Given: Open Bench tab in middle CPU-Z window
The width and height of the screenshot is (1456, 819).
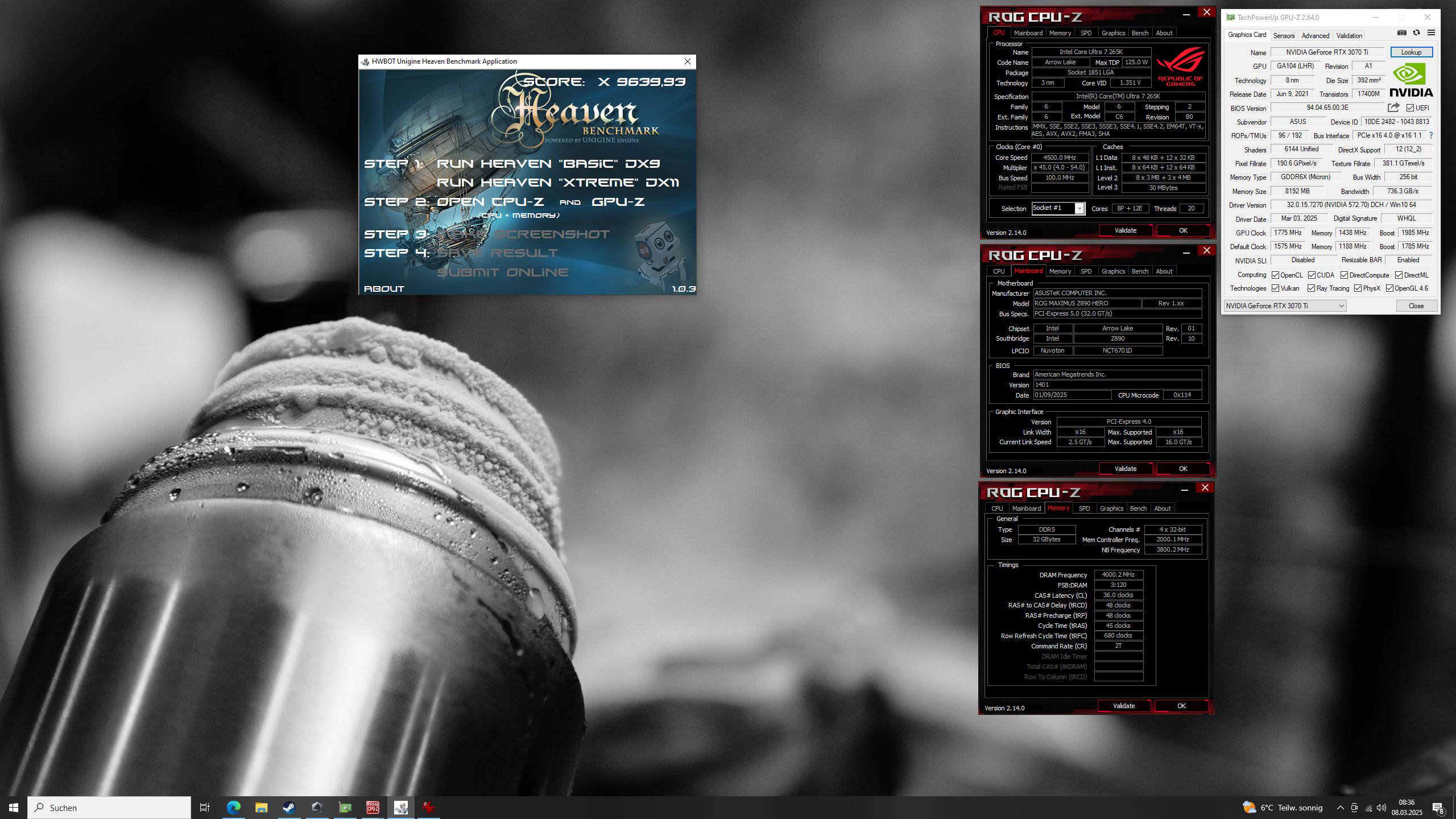Looking at the screenshot, I should coord(1140,271).
